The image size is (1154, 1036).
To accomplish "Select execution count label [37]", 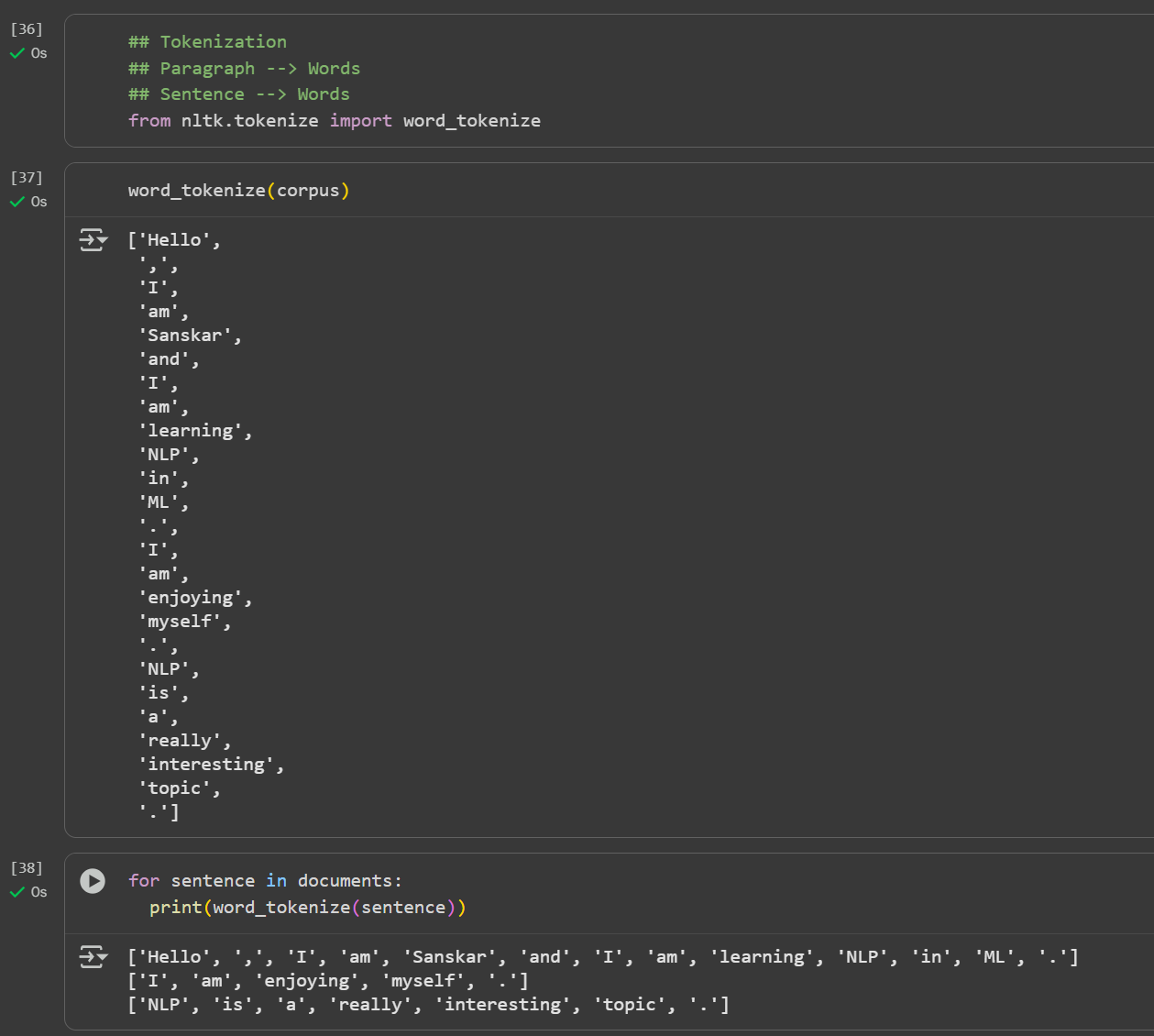I will [27, 178].
